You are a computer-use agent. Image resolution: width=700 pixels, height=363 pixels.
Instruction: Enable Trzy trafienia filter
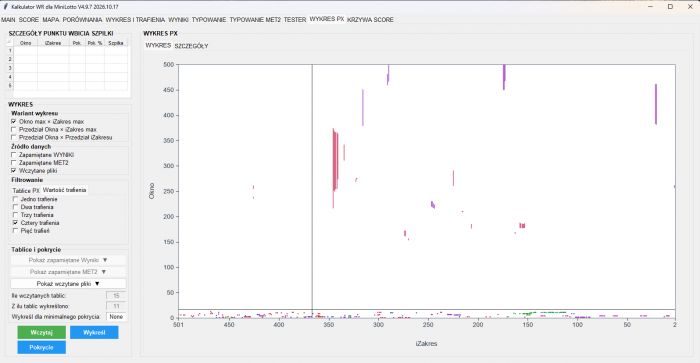click(16, 215)
